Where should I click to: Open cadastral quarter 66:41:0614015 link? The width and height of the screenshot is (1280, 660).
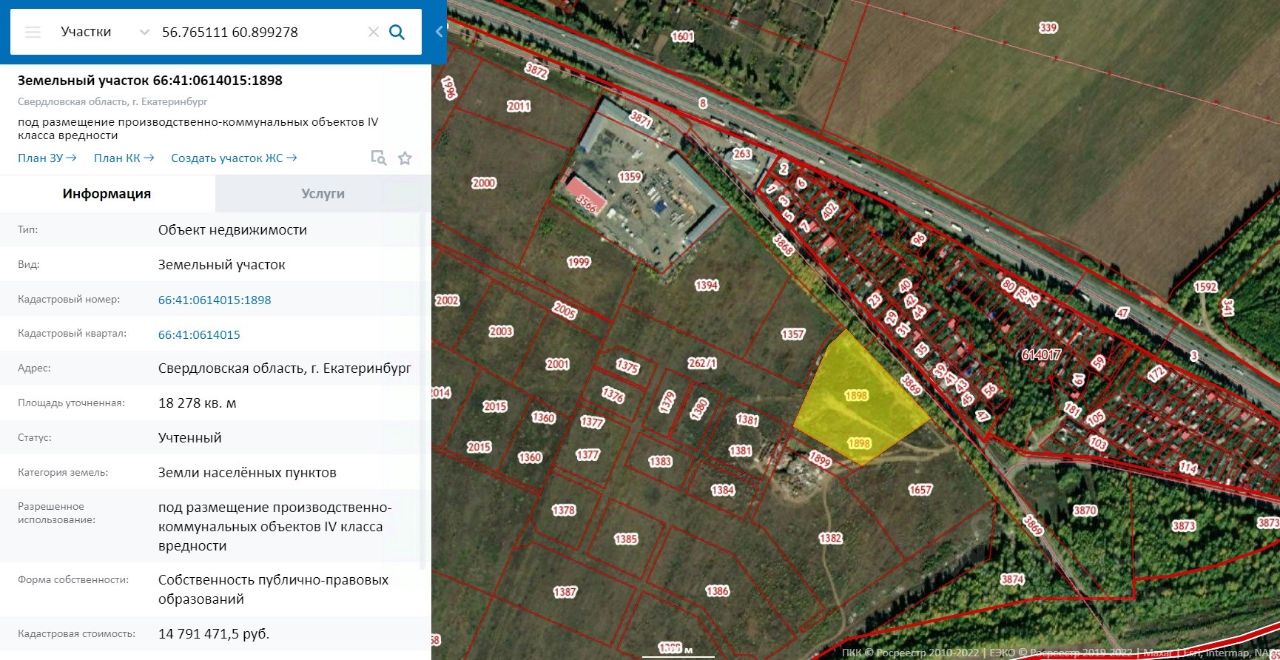tap(199, 335)
